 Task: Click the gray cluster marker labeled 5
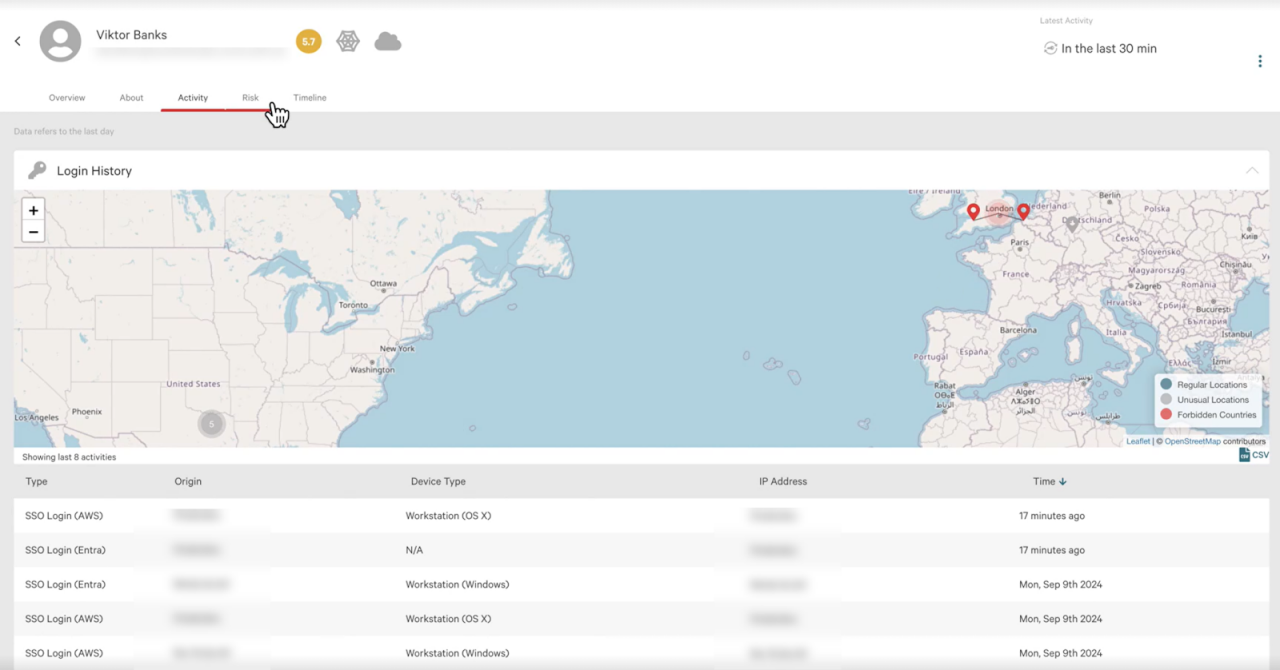[211, 424]
